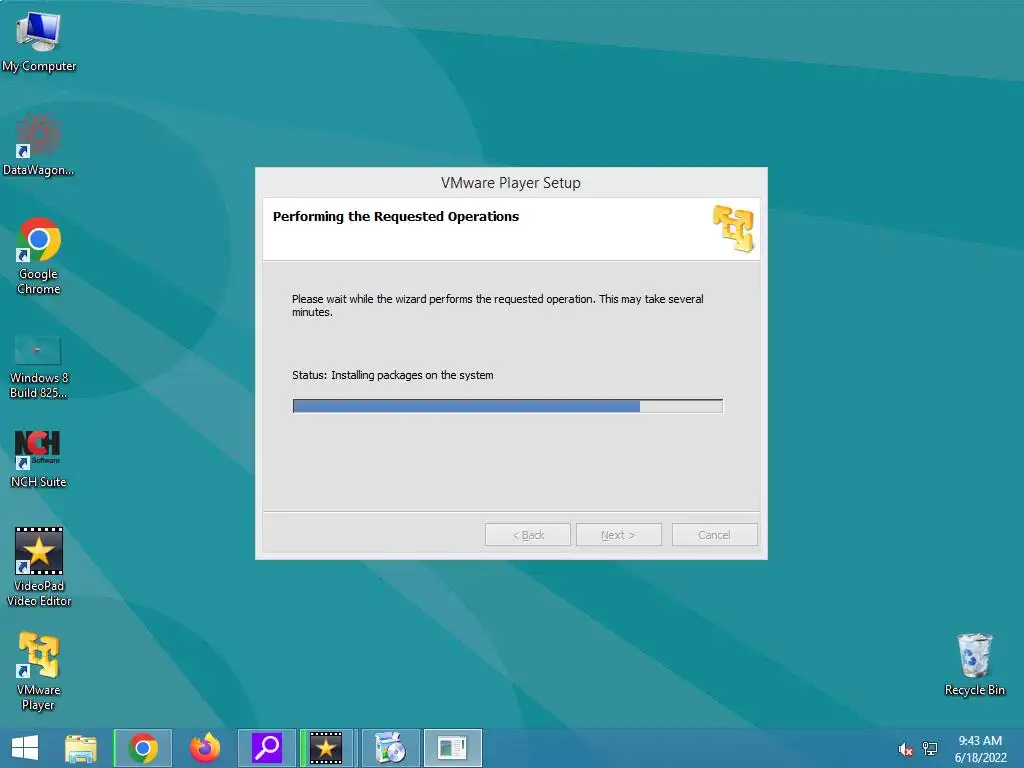Select the Windows 8 Build desktop icon

[x=39, y=366]
